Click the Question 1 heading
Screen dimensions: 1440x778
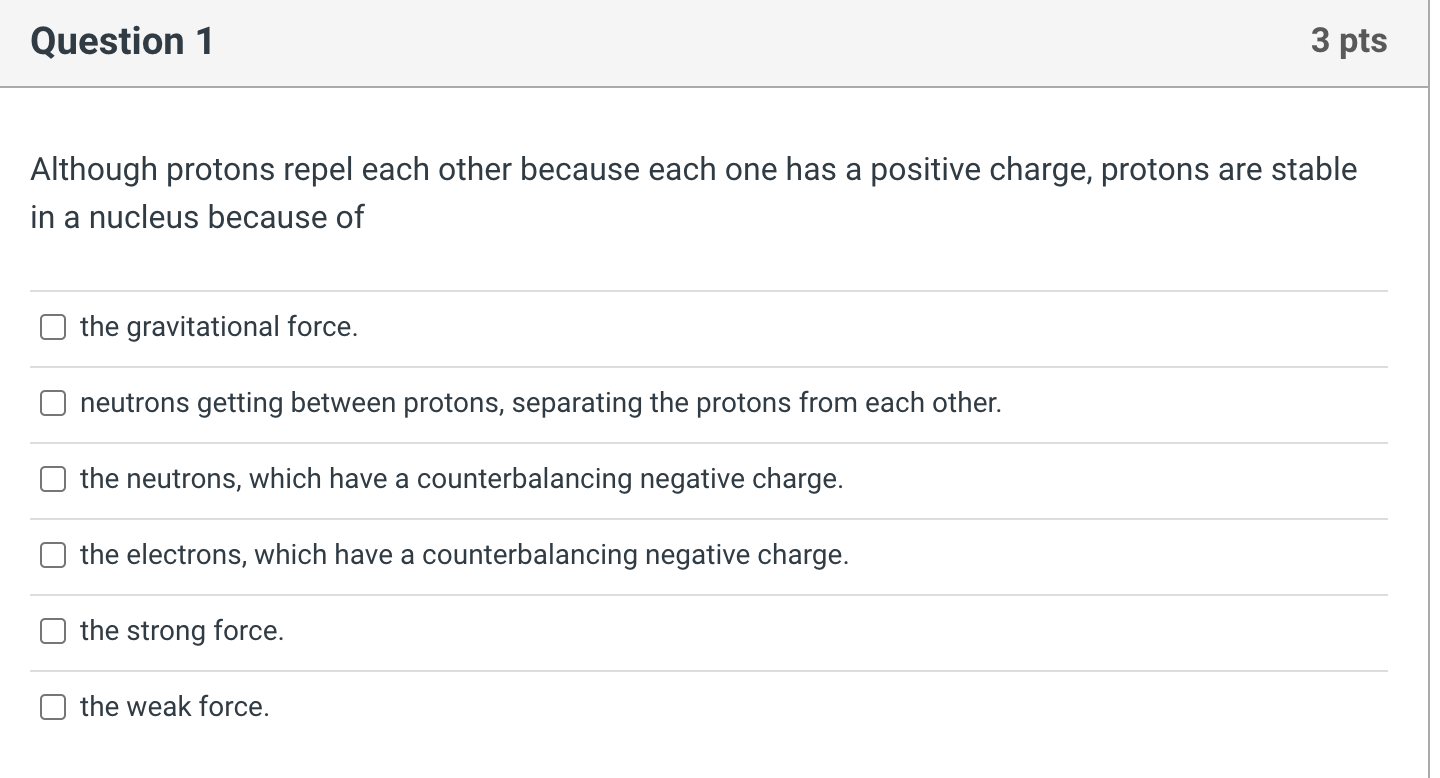[x=120, y=41]
